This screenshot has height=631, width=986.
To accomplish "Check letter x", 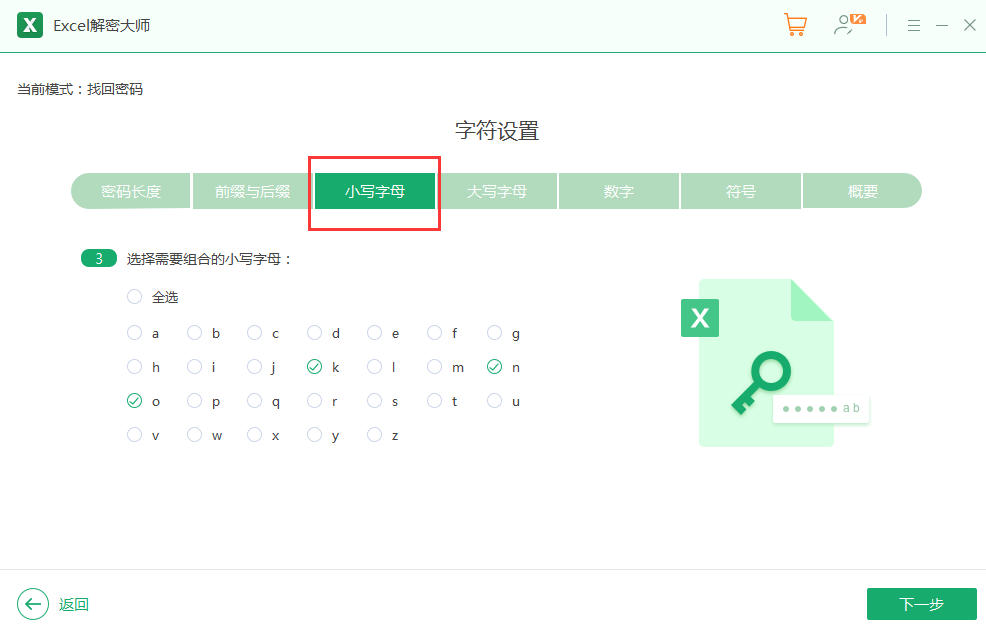I will coord(255,435).
